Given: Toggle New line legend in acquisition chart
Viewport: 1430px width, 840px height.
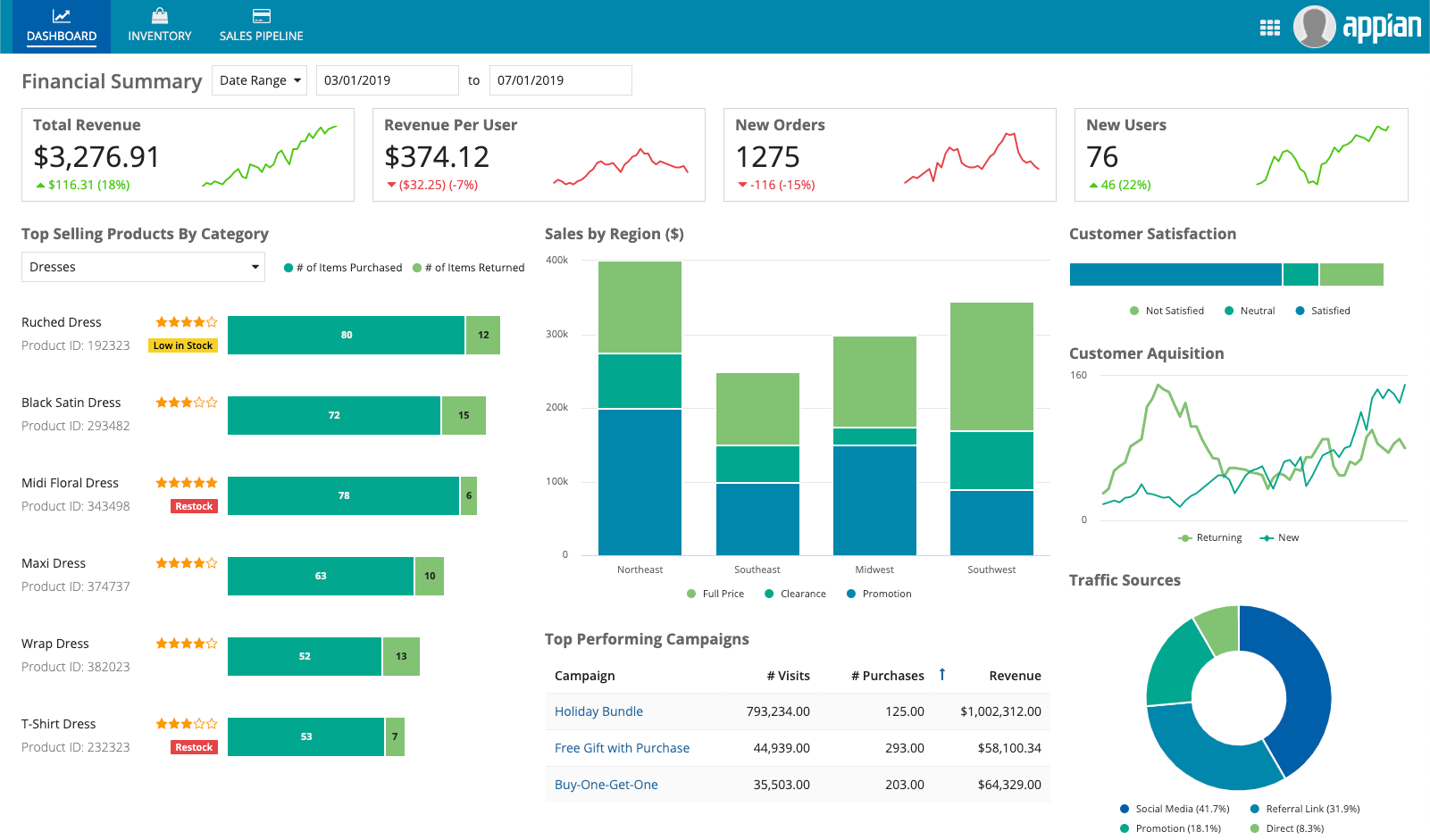Looking at the screenshot, I should pyautogui.click(x=1279, y=537).
